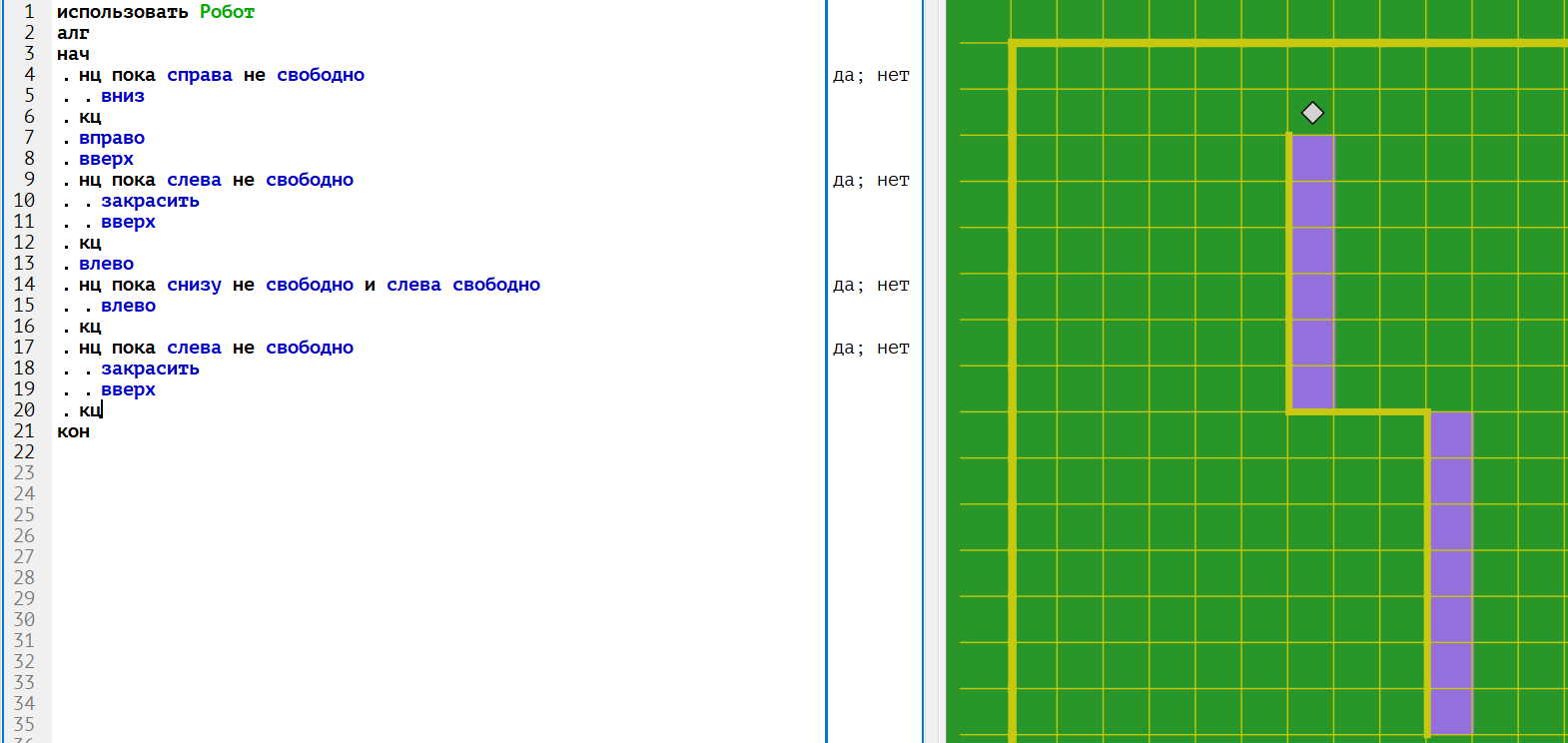The height and width of the screenshot is (743, 1568).
Task: Click 'да; нет' margin note beside line 4
Action: pos(871,75)
